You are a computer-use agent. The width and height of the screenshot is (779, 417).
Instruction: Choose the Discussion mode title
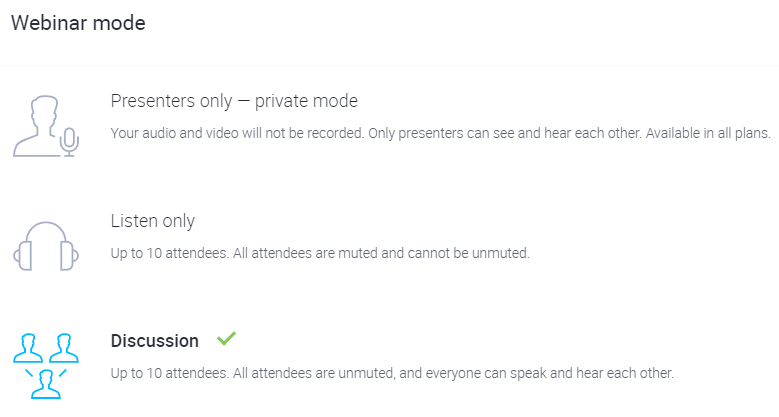click(155, 341)
